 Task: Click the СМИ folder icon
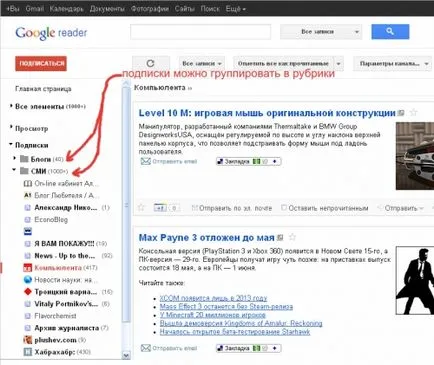(24, 171)
